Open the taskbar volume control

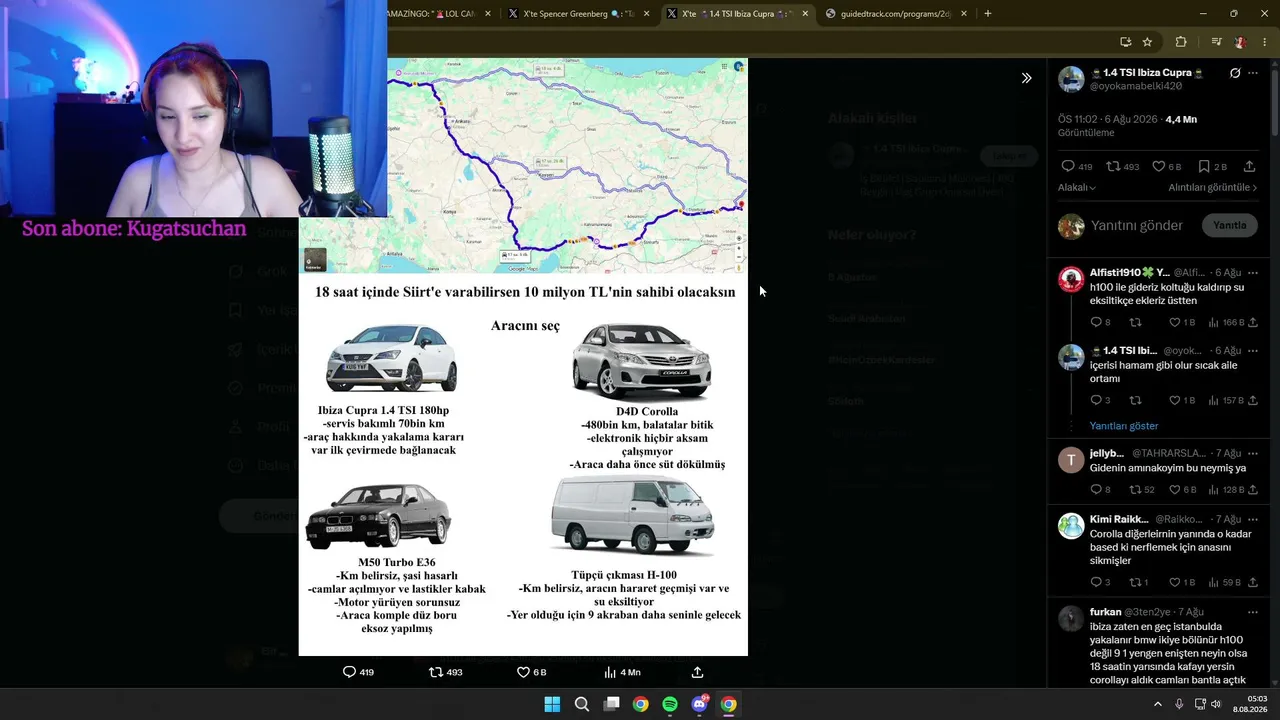tap(1216, 704)
